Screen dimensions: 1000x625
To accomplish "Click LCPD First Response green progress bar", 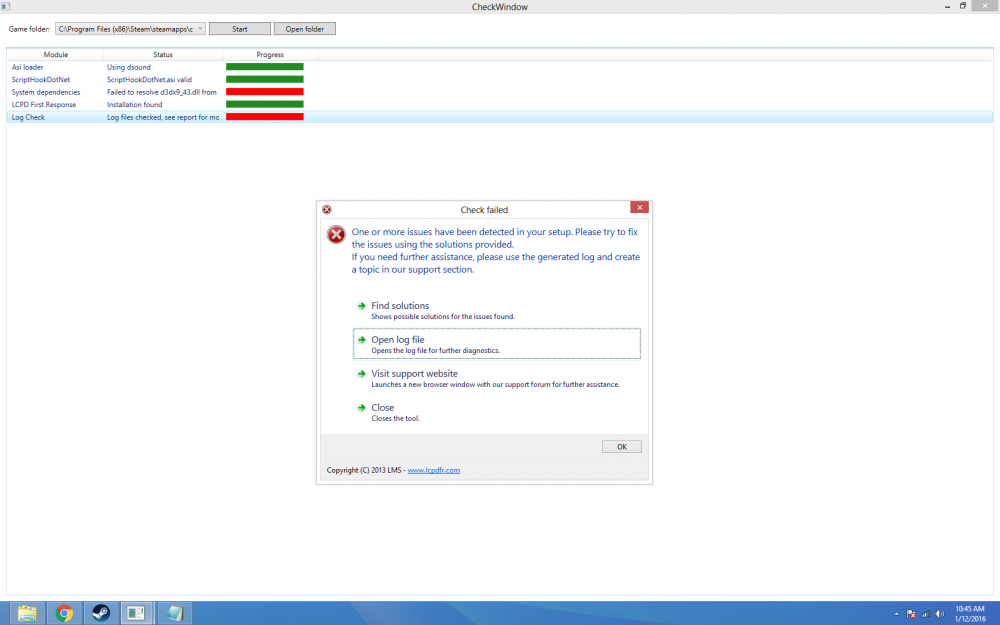I will (265, 104).
